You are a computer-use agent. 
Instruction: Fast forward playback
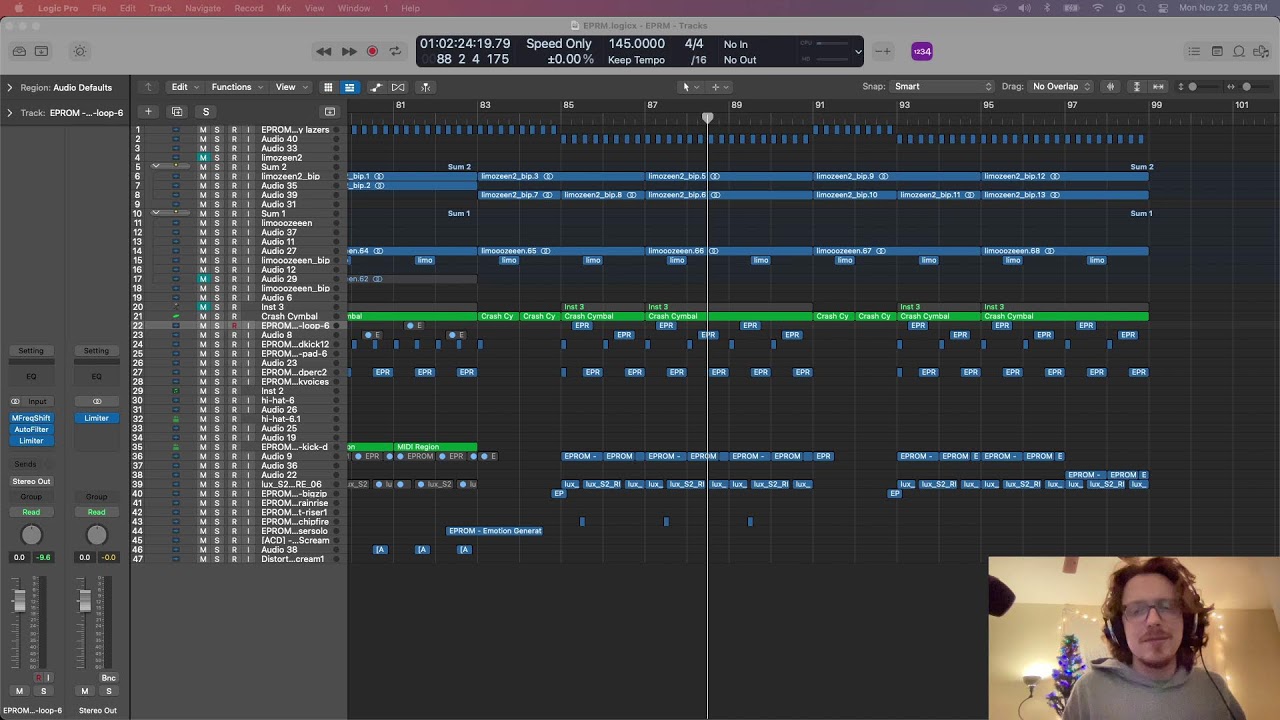(x=349, y=51)
